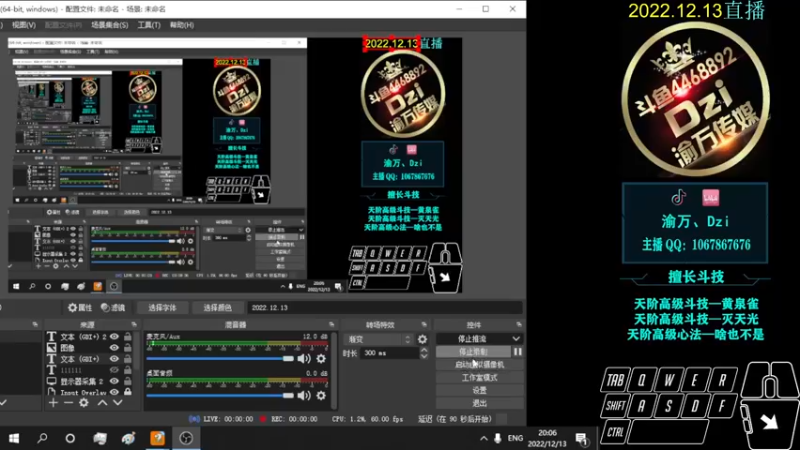The image size is (800, 450).
Task: Select 文本 (GDI+) source row without number
Action: tap(82, 359)
